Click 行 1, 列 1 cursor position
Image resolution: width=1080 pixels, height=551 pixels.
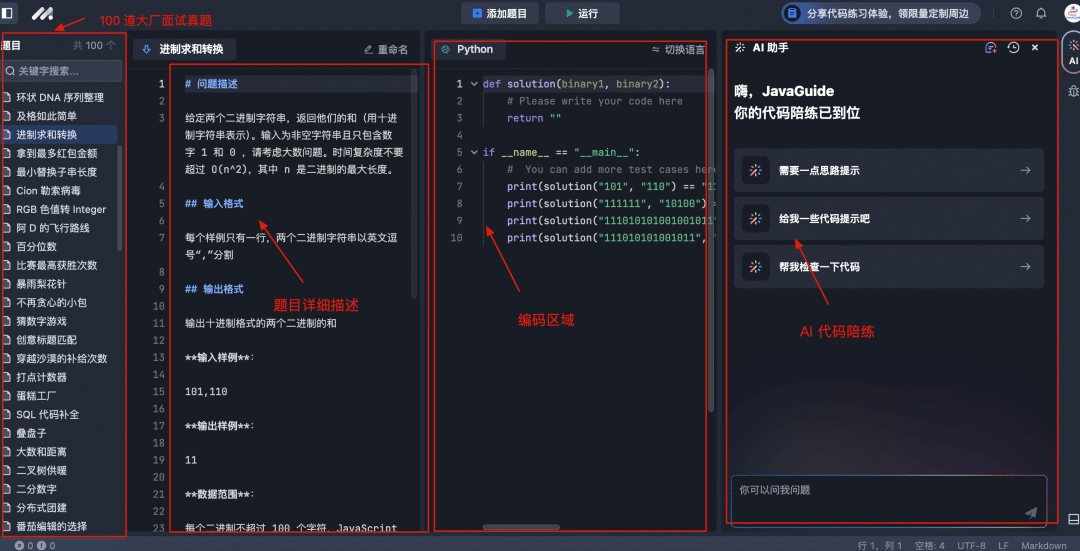[x=880, y=545]
